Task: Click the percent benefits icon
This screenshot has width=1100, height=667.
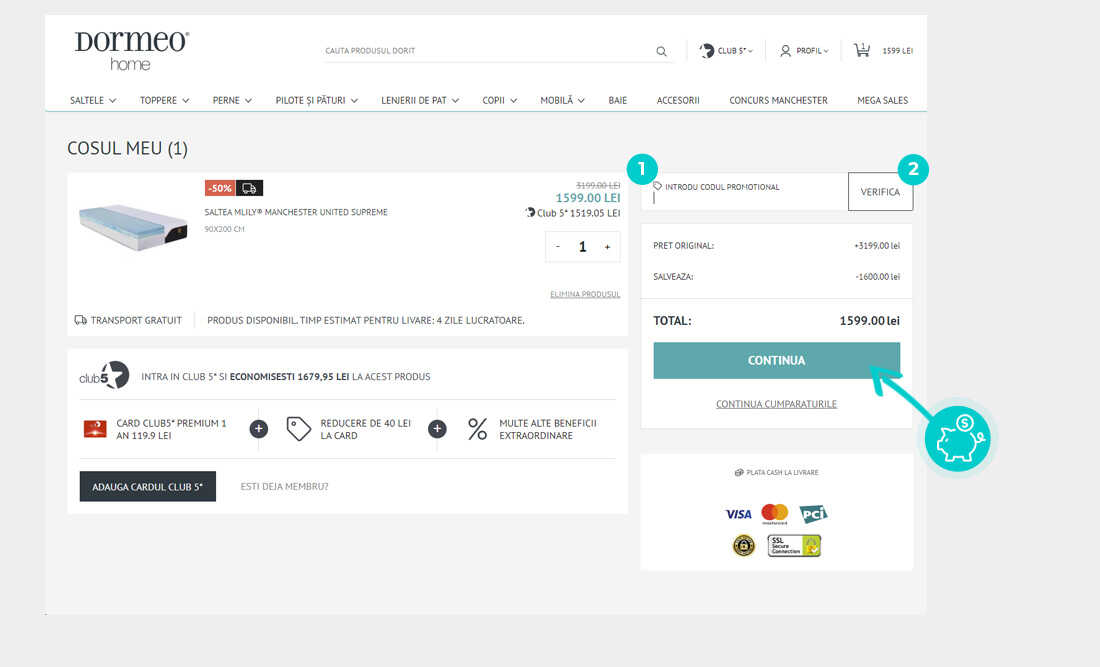Action: (x=478, y=429)
